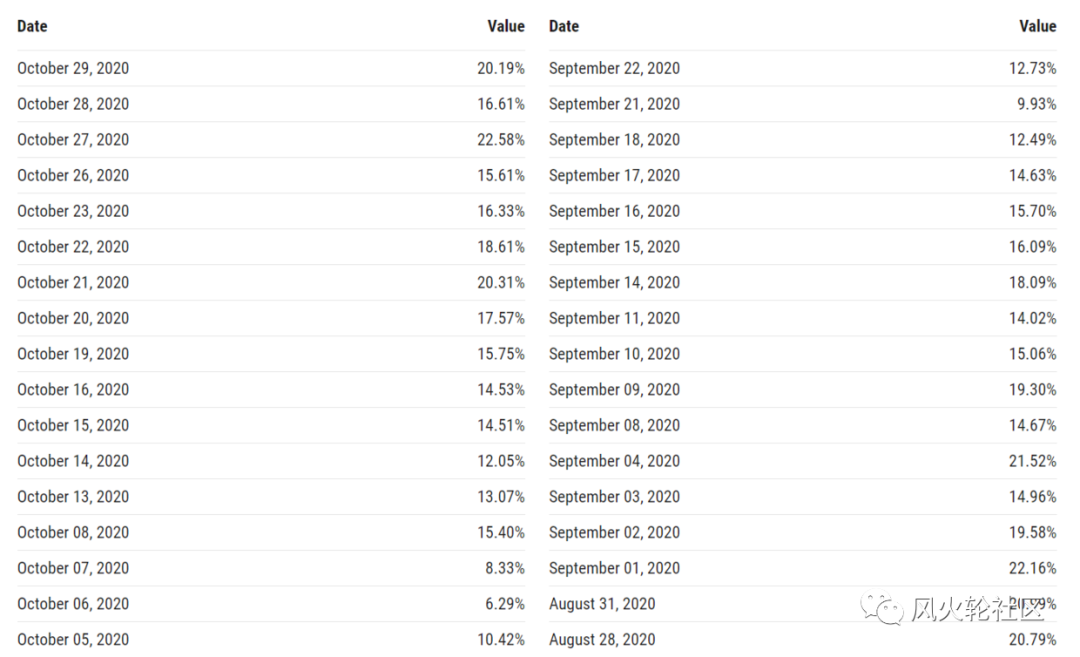This screenshot has width=1080, height=657.
Task: Click the September 22, 2020 date
Action: tap(614, 68)
